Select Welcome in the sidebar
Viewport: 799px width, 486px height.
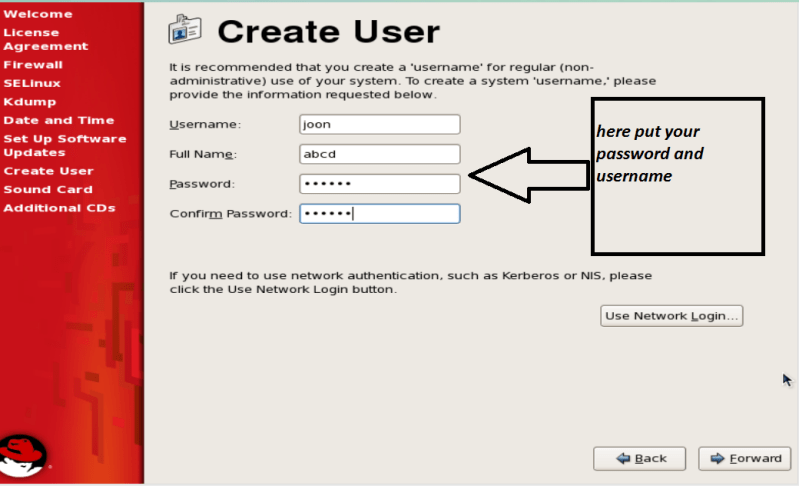click(x=38, y=14)
